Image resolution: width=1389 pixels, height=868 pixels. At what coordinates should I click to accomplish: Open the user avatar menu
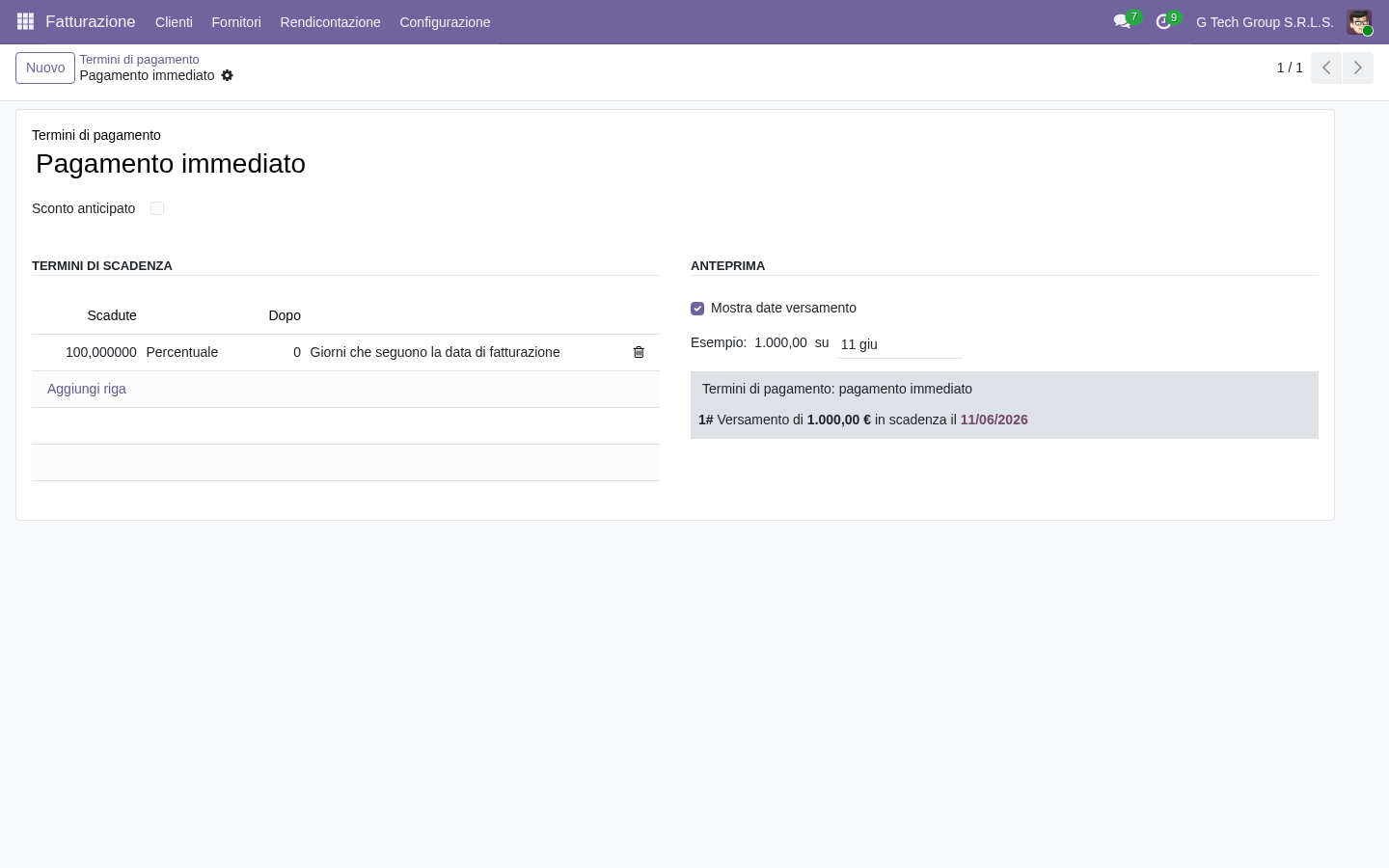tap(1359, 21)
